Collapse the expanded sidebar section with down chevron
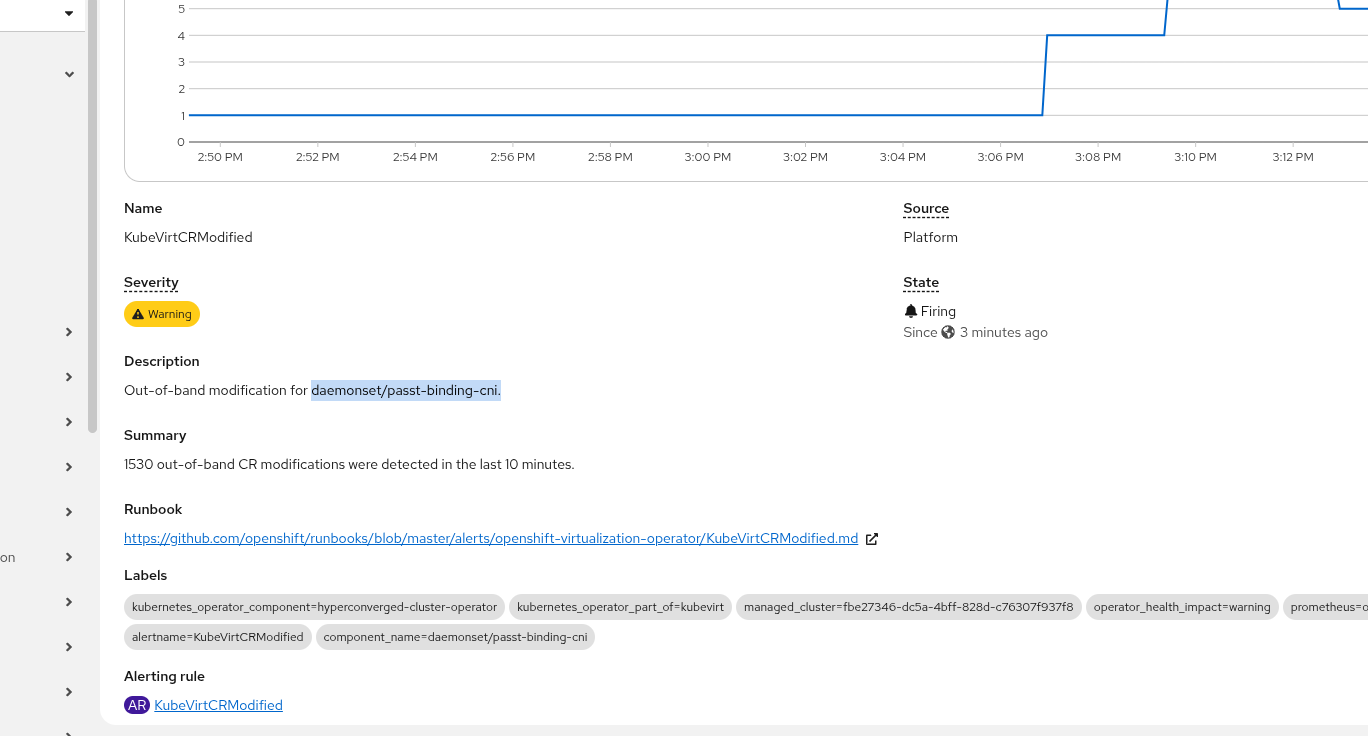The height and width of the screenshot is (736, 1368). coord(69,74)
